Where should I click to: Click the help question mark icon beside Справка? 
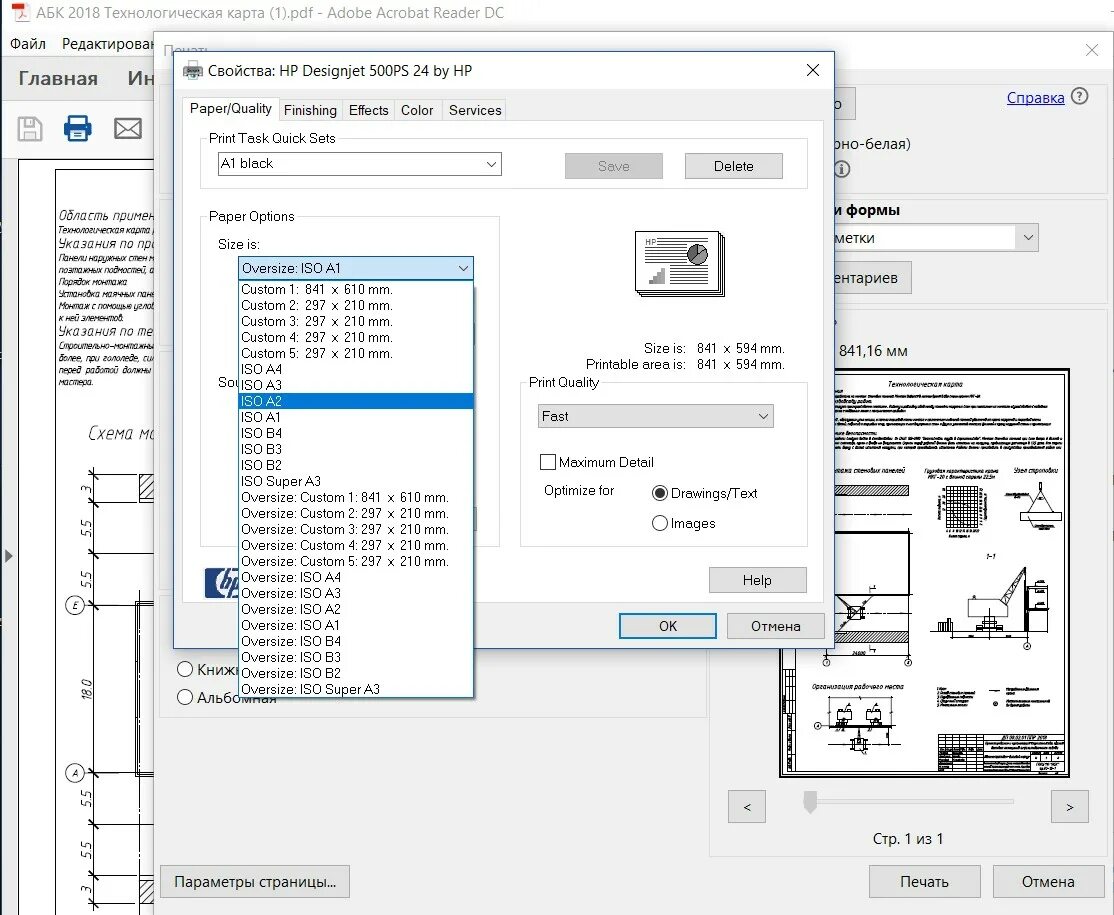tap(1079, 97)
